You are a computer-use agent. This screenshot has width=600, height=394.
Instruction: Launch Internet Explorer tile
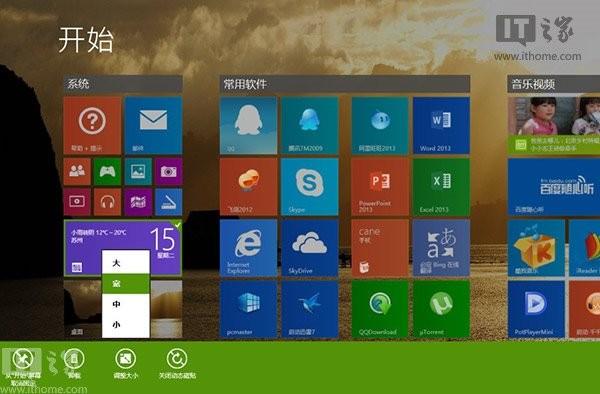[x=248, y=248]
